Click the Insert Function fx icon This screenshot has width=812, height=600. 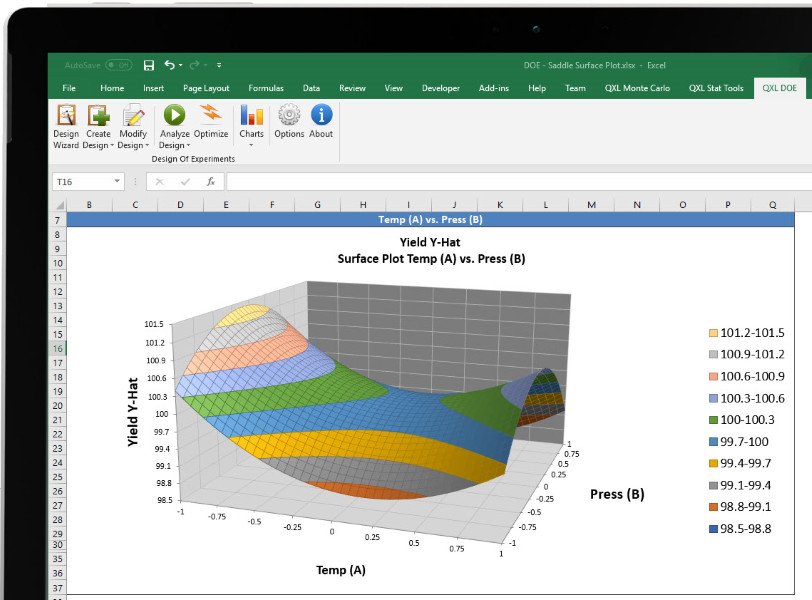[x=211, y=182]
